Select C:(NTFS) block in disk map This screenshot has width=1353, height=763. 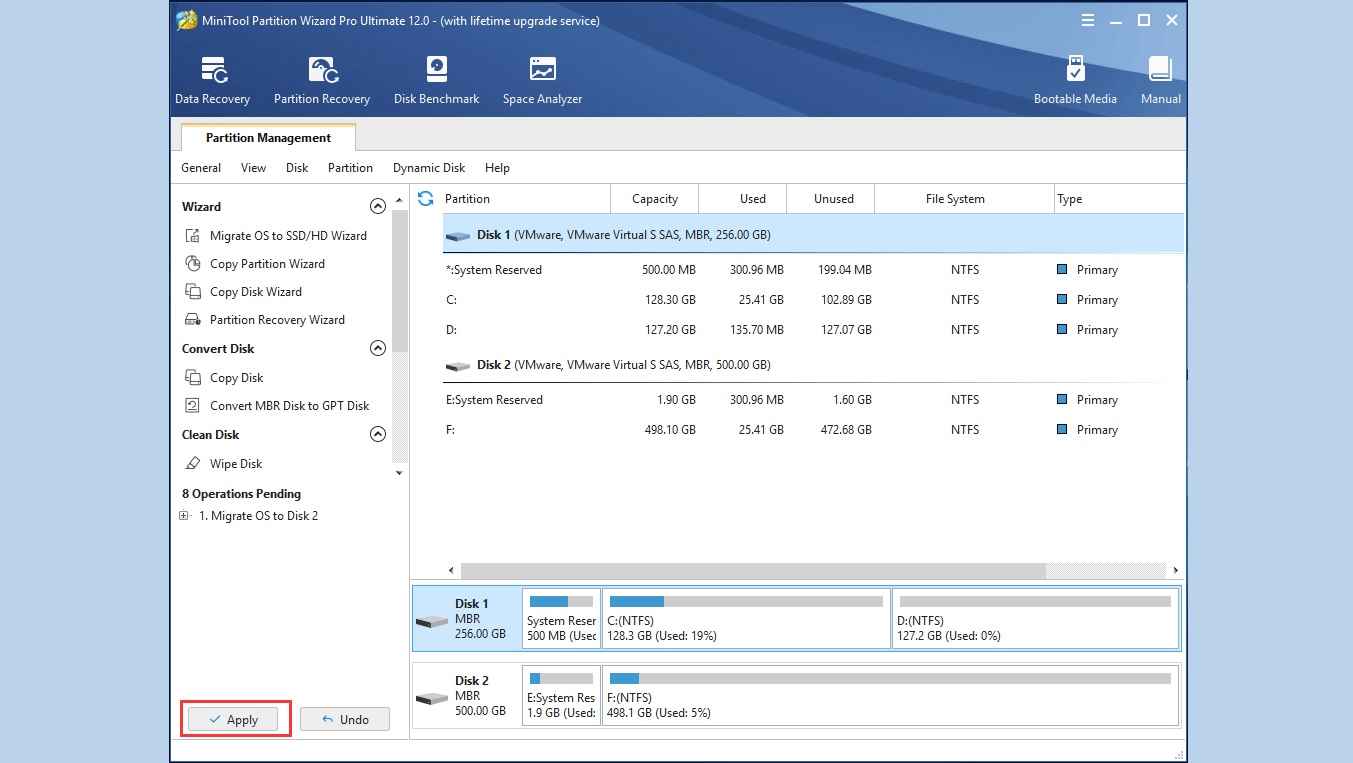coord(746,619)
